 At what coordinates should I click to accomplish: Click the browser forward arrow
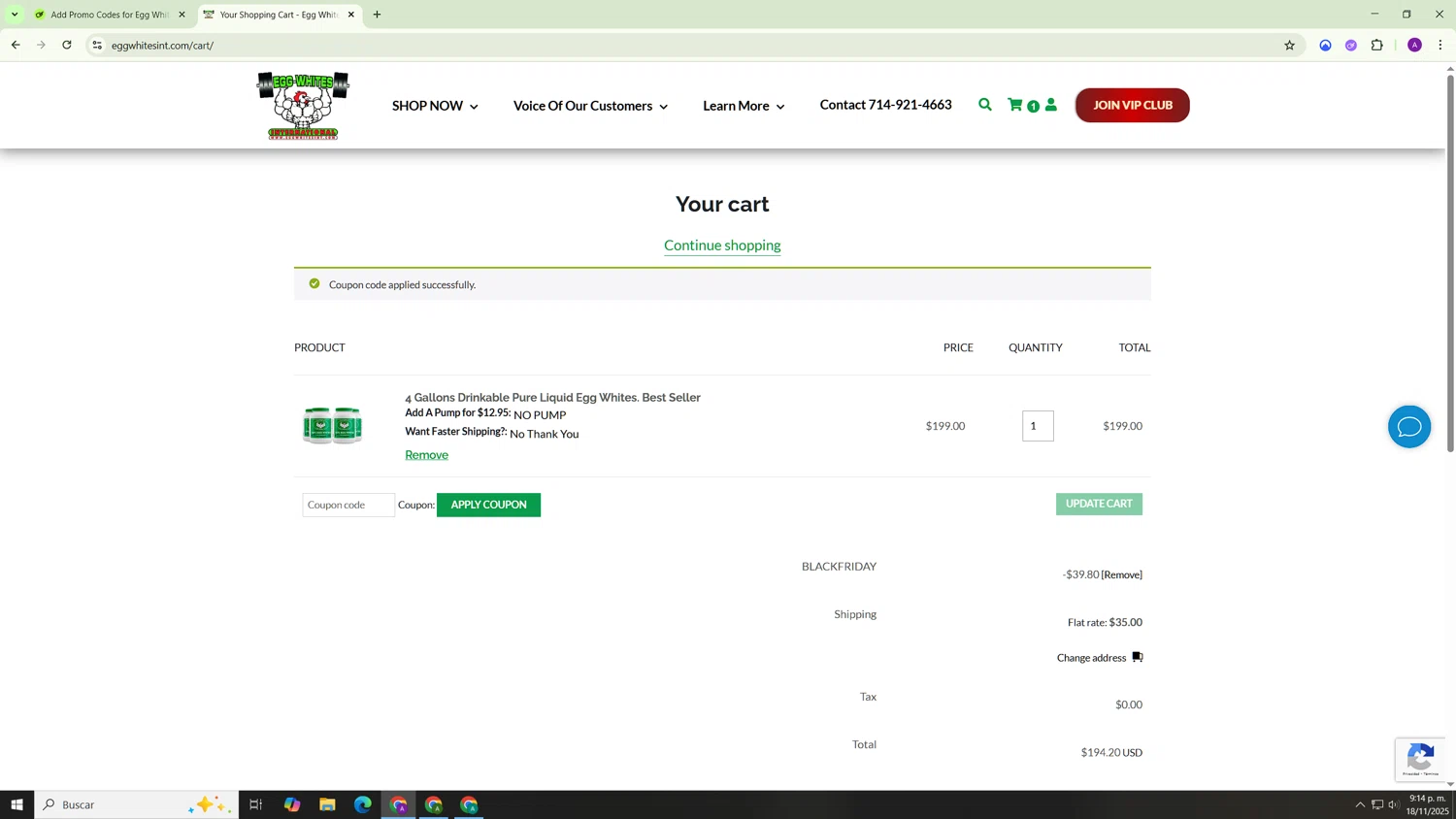click(41, 45)
